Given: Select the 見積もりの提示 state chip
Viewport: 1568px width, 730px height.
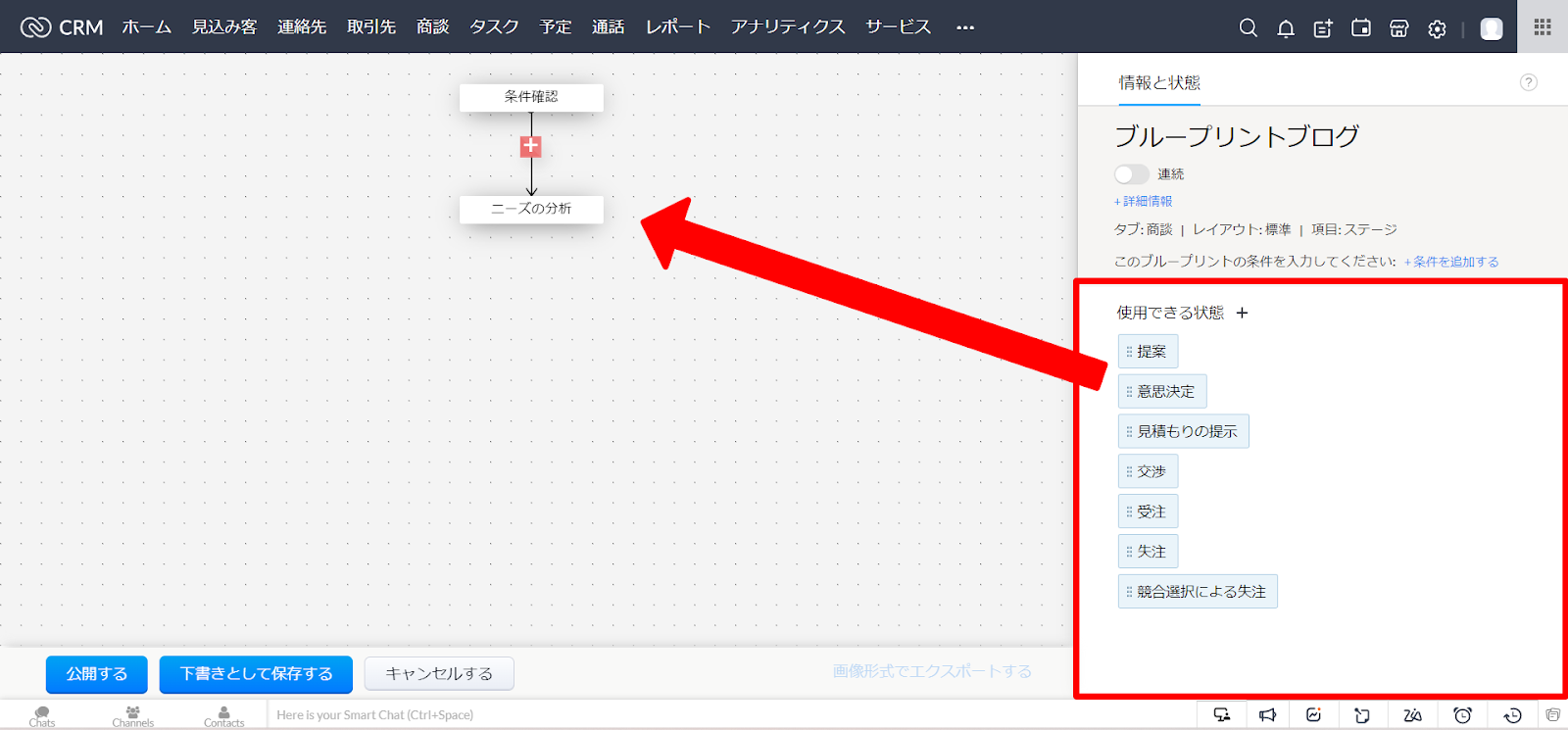Looking at the screenshot, I should [x=1184, y=431].
